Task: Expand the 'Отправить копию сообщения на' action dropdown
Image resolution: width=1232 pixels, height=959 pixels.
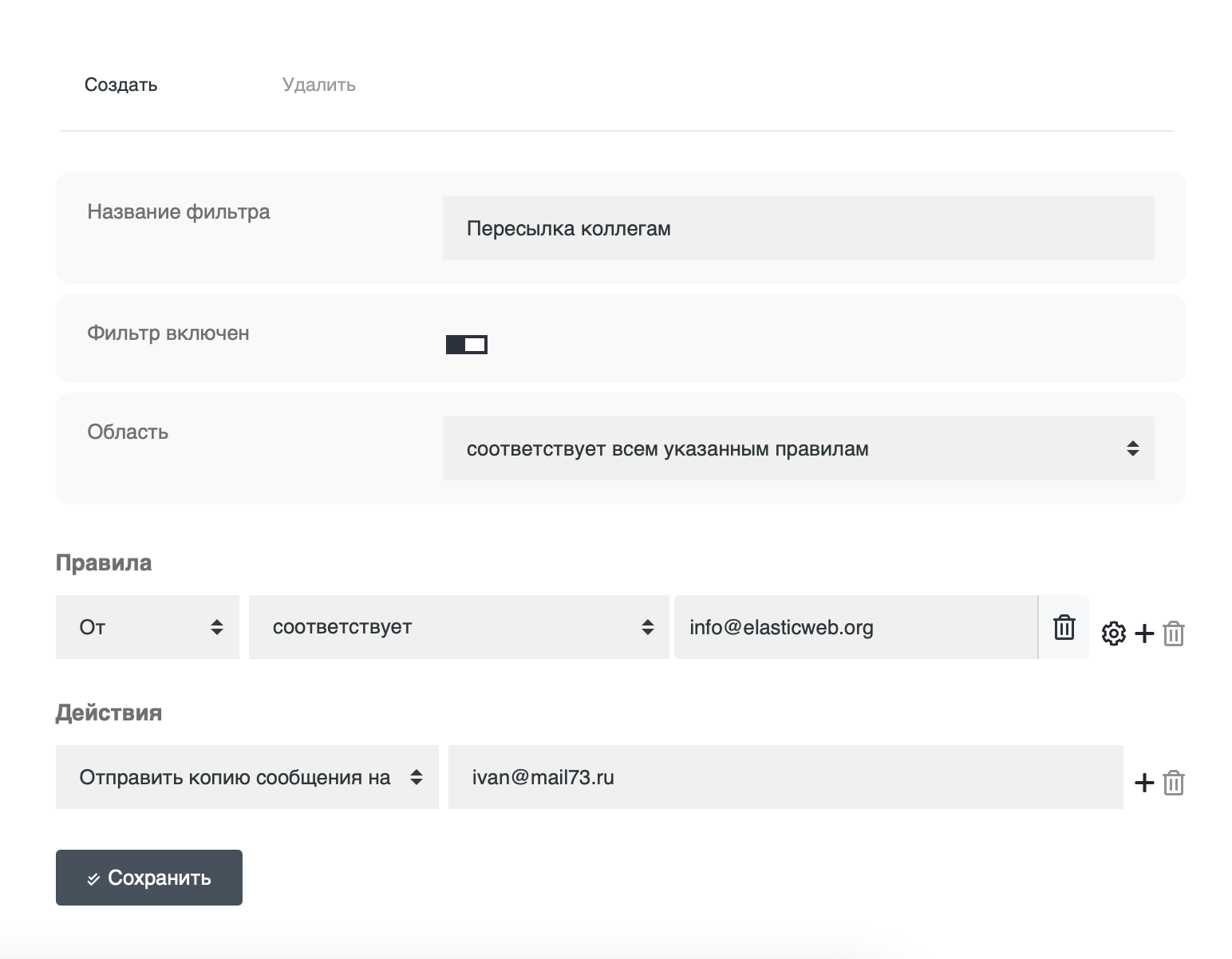Action: point(247,777)
